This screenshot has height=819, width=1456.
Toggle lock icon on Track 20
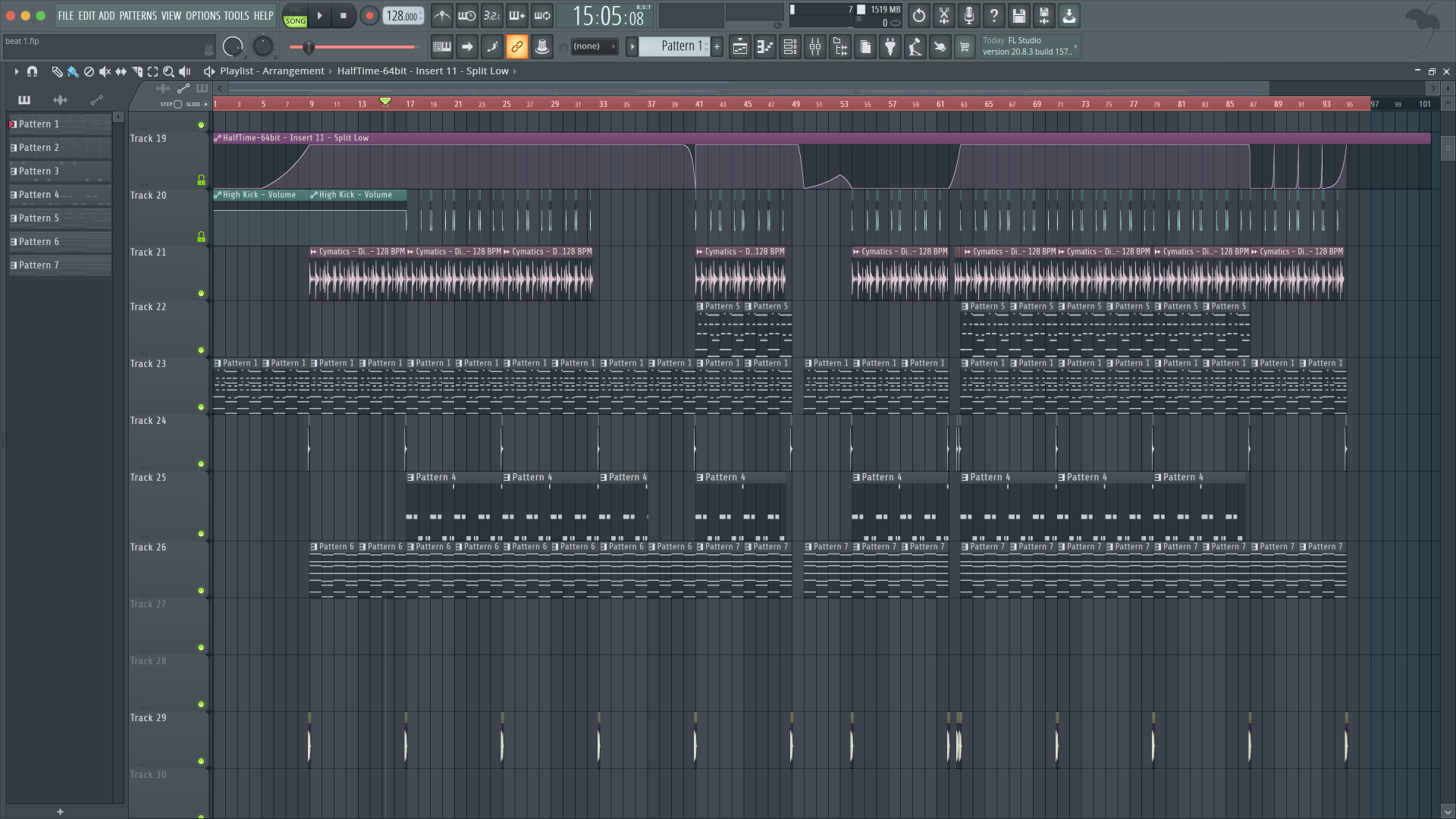click(x=201, y=237)
